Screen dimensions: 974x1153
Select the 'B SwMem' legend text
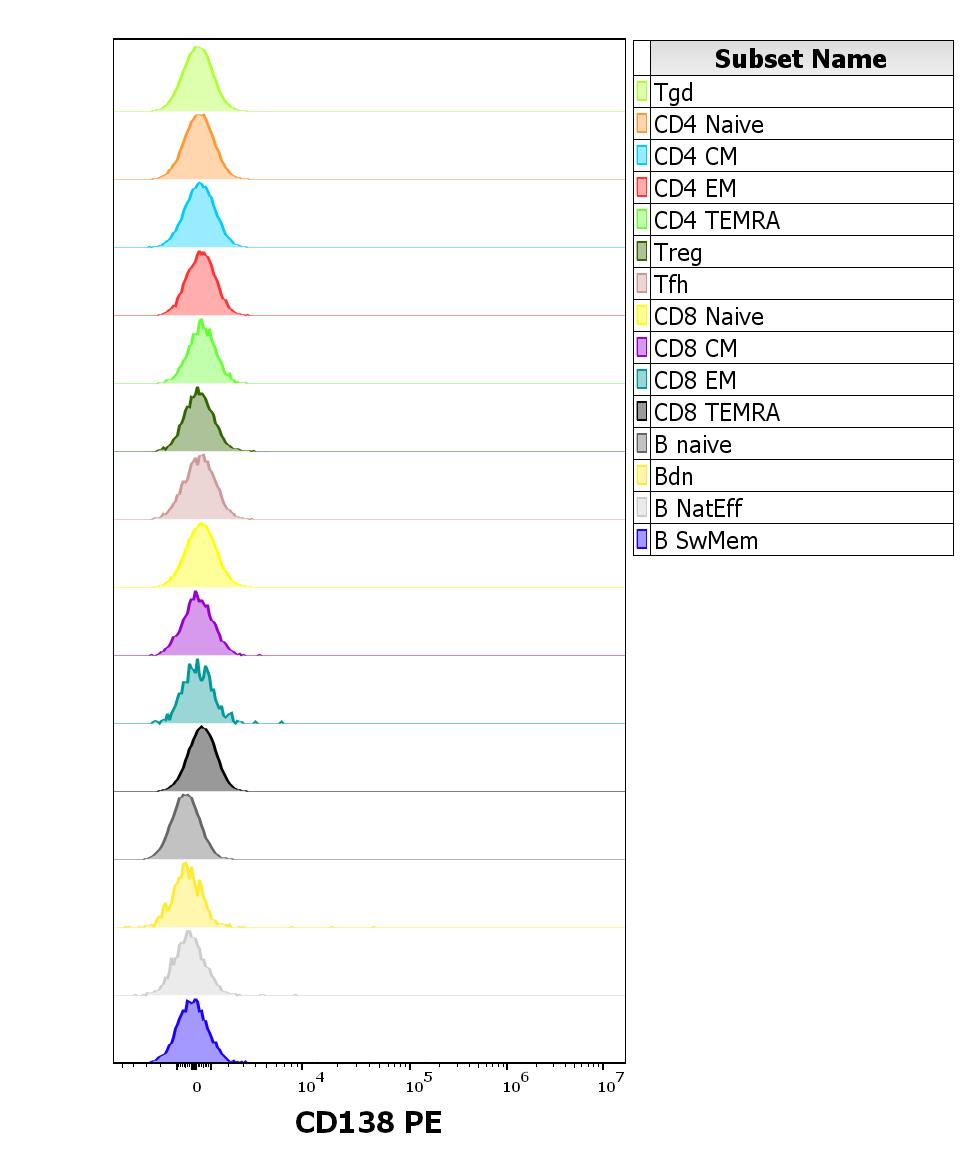(706, 540)
